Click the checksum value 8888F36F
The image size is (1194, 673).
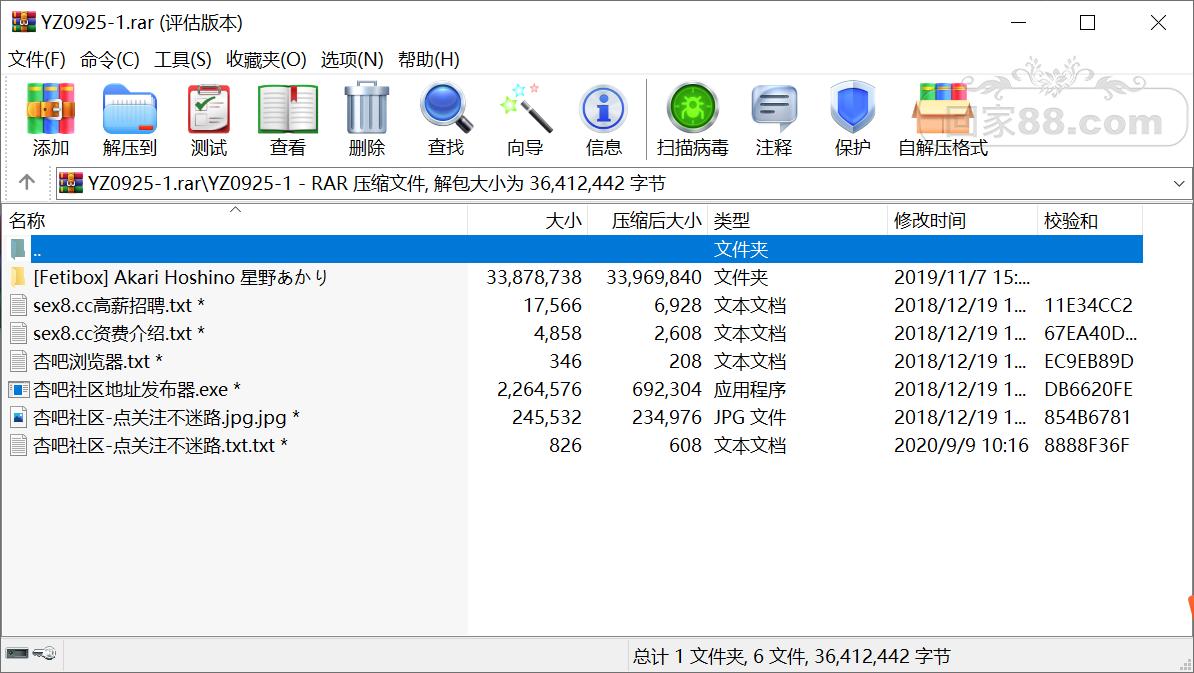click(1087, 445)
